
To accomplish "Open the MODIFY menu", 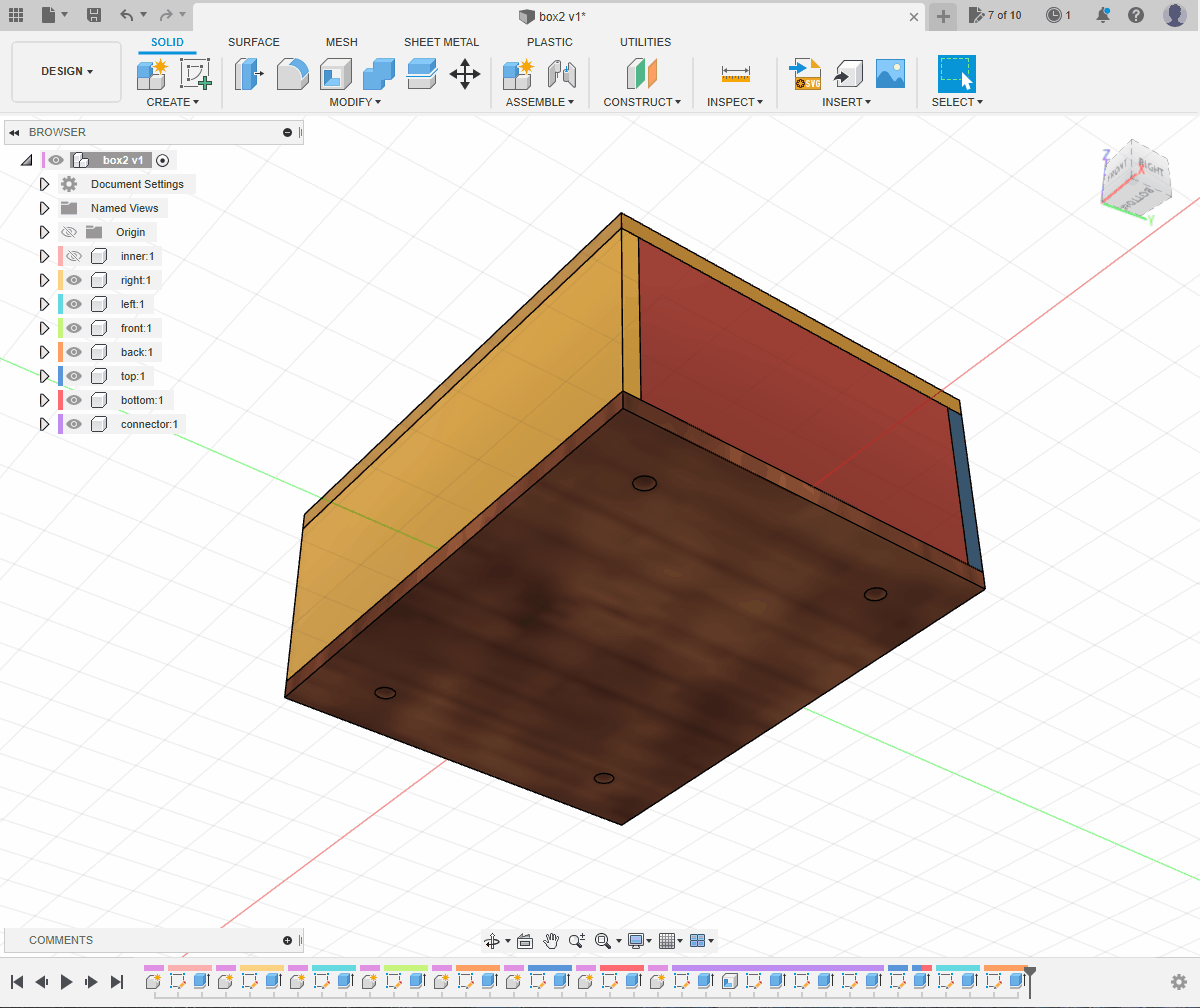I will click(355, 102).
